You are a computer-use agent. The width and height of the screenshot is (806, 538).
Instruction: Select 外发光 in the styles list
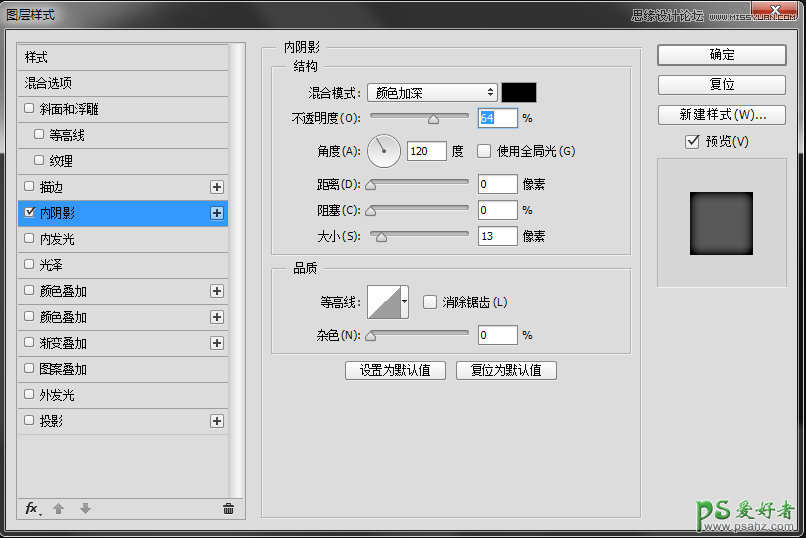click(x=56, y=395)
